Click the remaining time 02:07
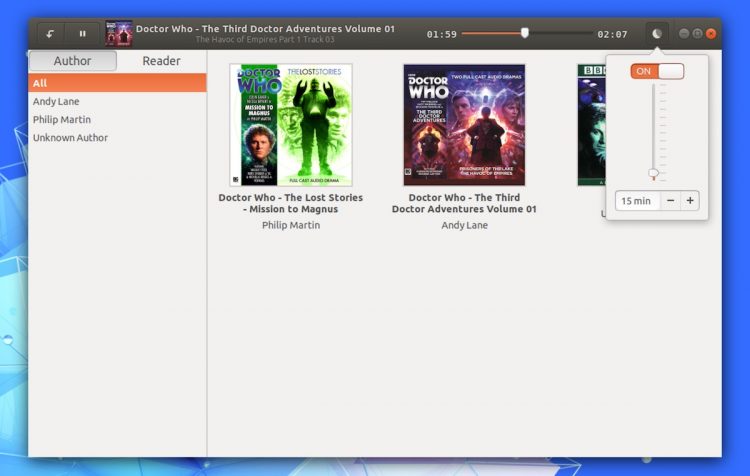 612,34
